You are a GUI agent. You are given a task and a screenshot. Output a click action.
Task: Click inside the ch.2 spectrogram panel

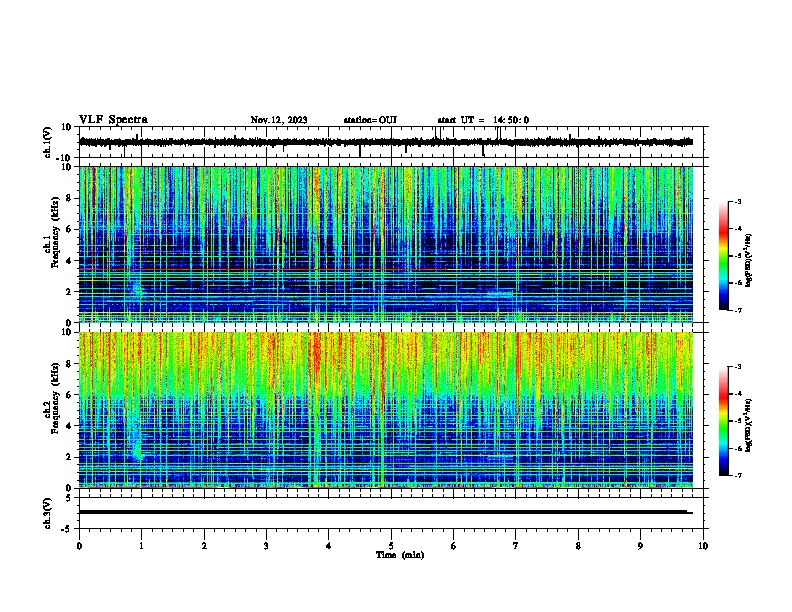tap(386, 410)
